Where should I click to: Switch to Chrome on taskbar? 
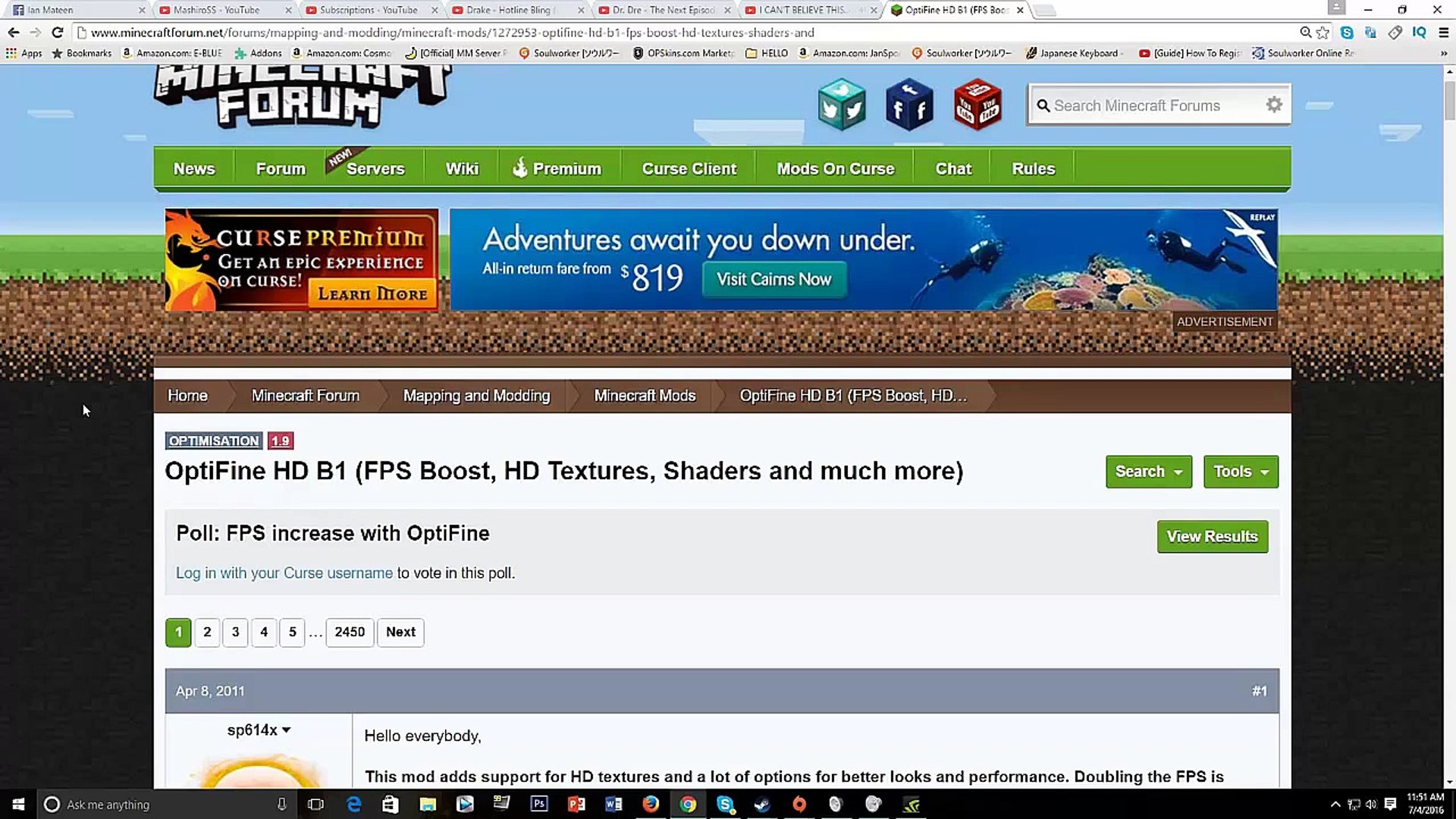(x=688, y=804)
